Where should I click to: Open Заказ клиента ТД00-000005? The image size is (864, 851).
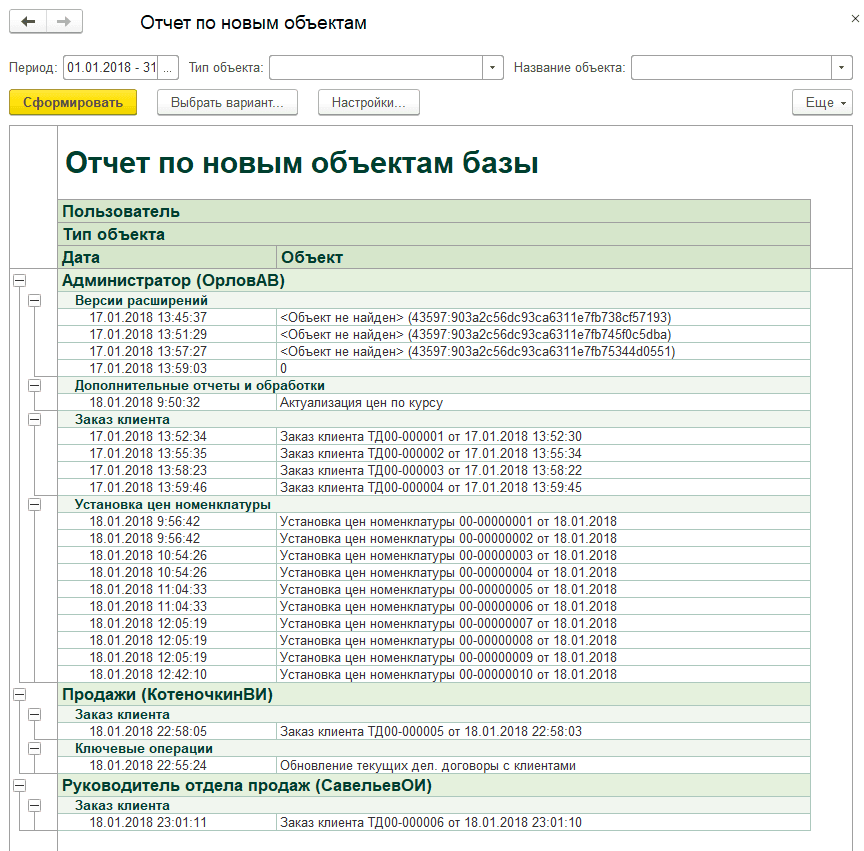pos(543,731)
